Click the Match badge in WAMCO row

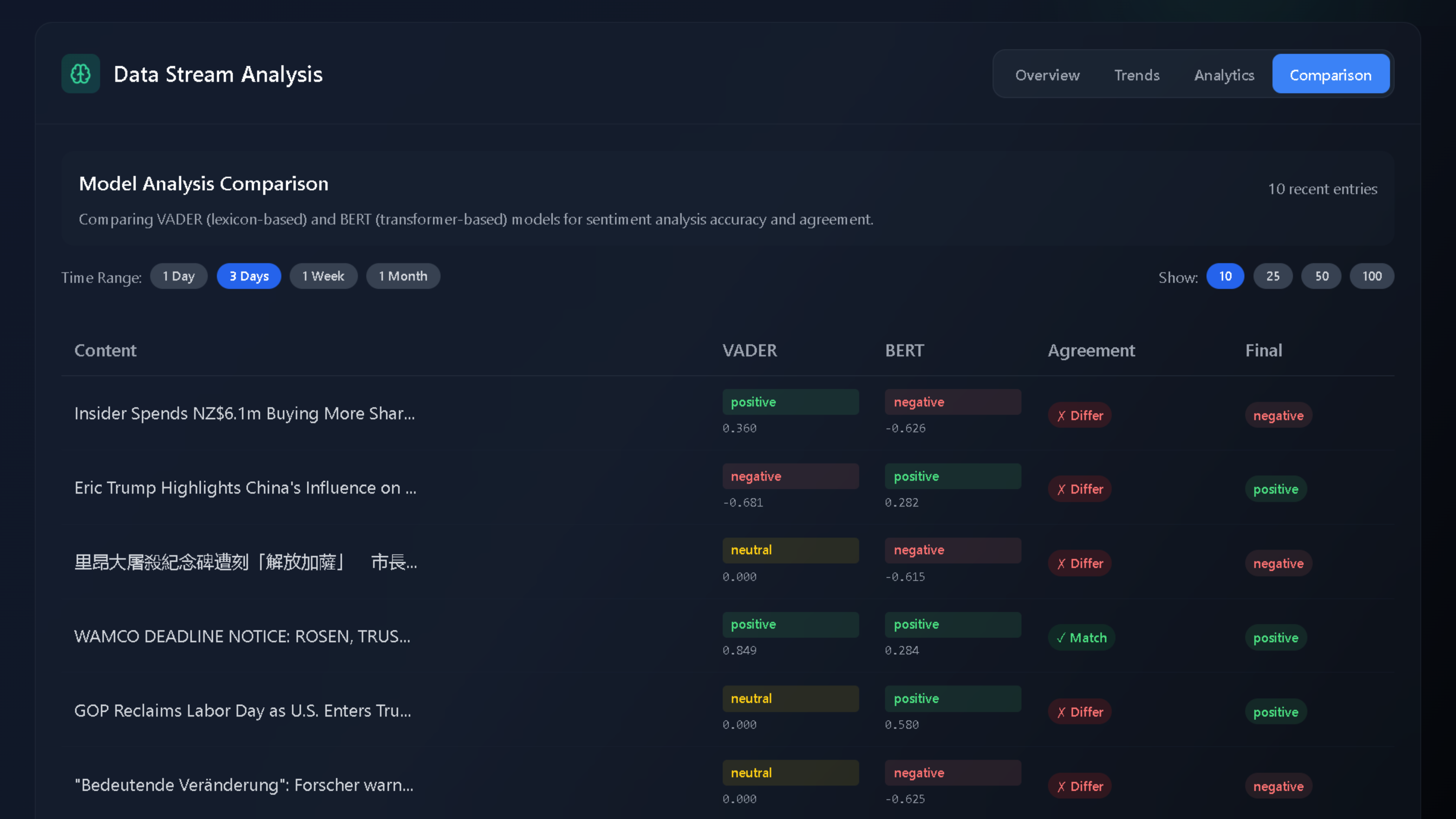tap(1081, 638)
